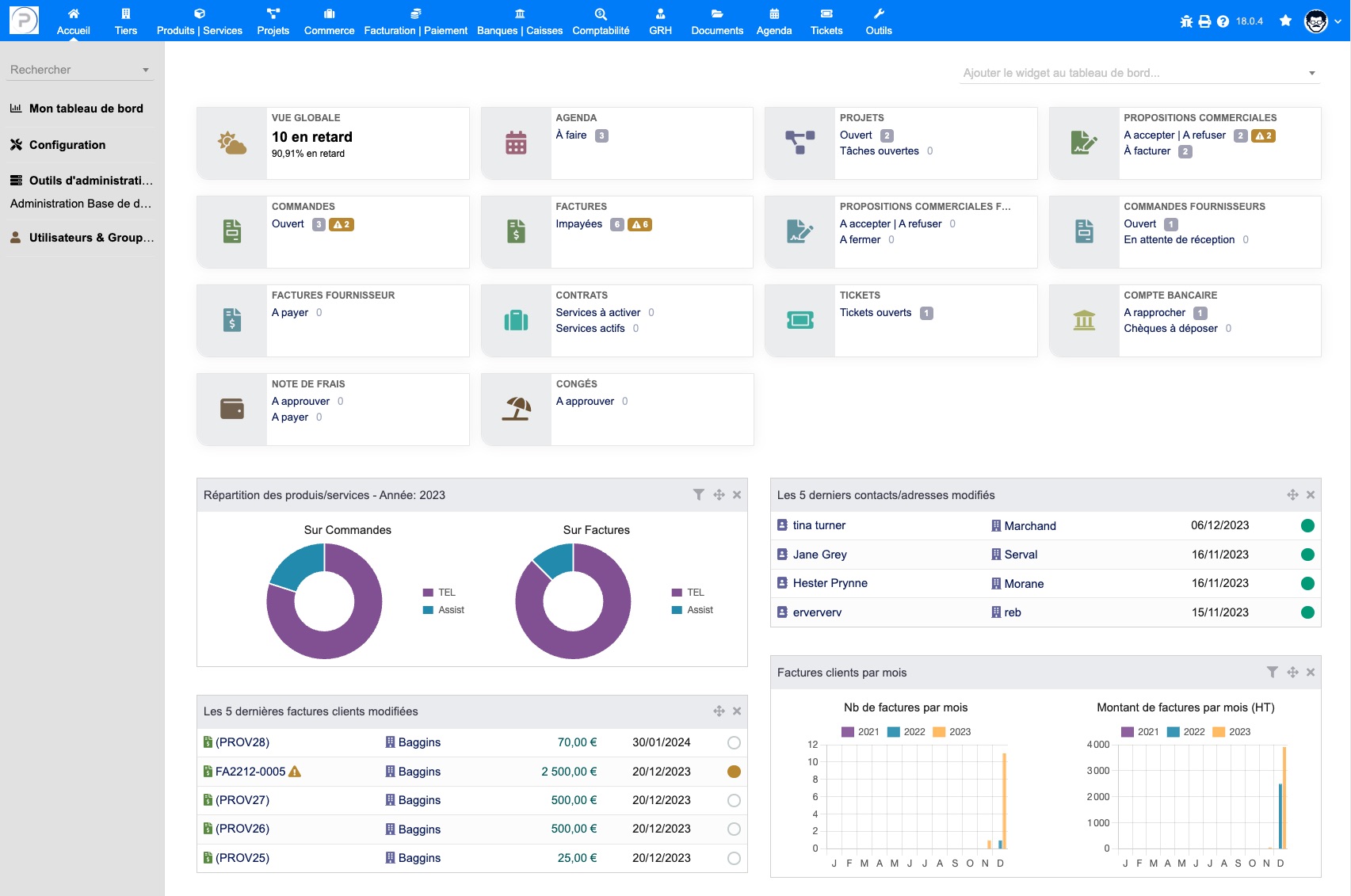Open the Comptabilité menu
The width and height of the screenshot is (1351, 896).
[601, 21]
